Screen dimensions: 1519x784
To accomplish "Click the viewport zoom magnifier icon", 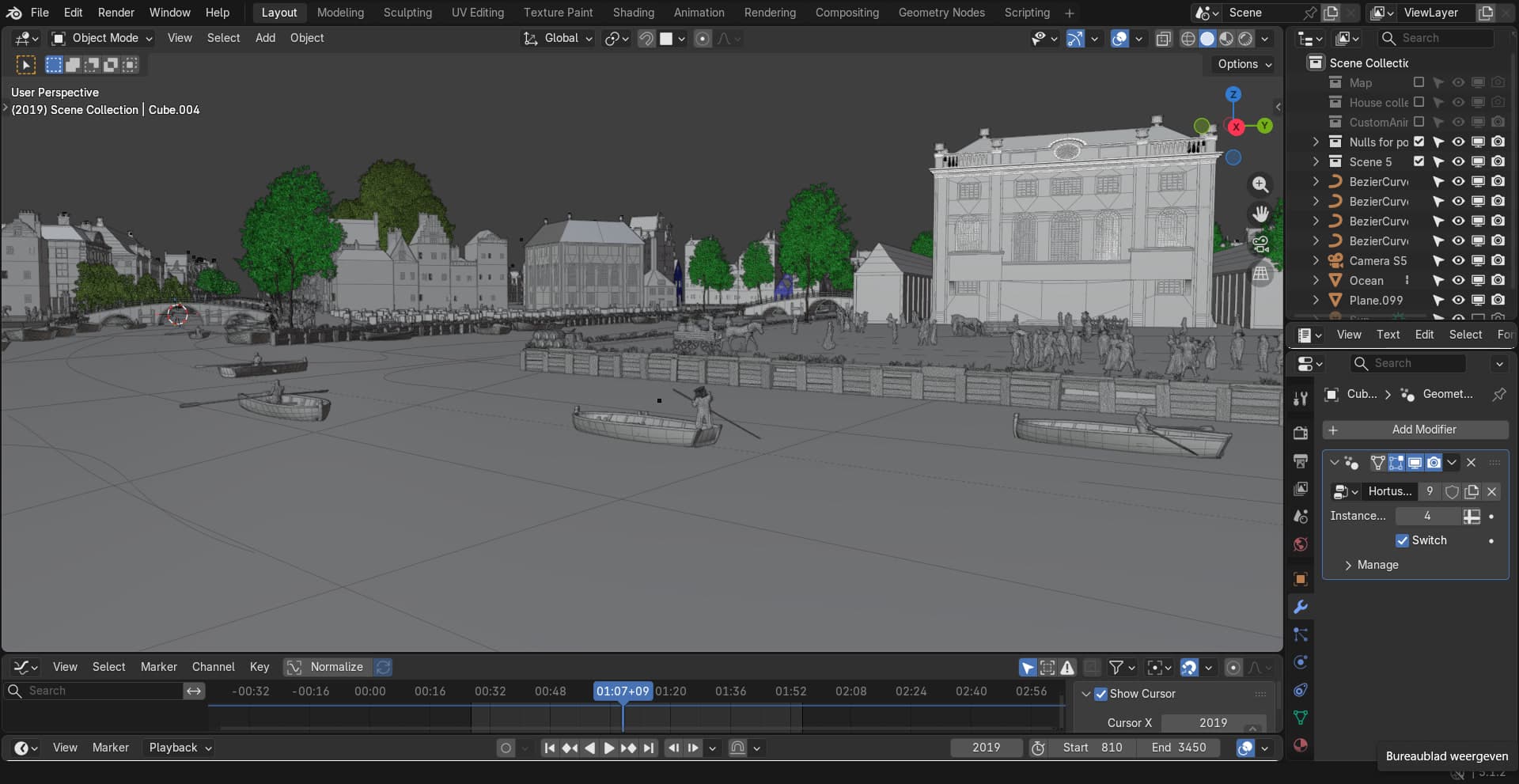I will (1260, 184).
